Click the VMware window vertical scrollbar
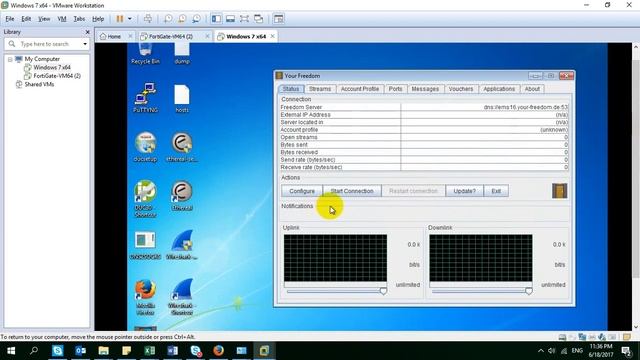 [636, 186]
